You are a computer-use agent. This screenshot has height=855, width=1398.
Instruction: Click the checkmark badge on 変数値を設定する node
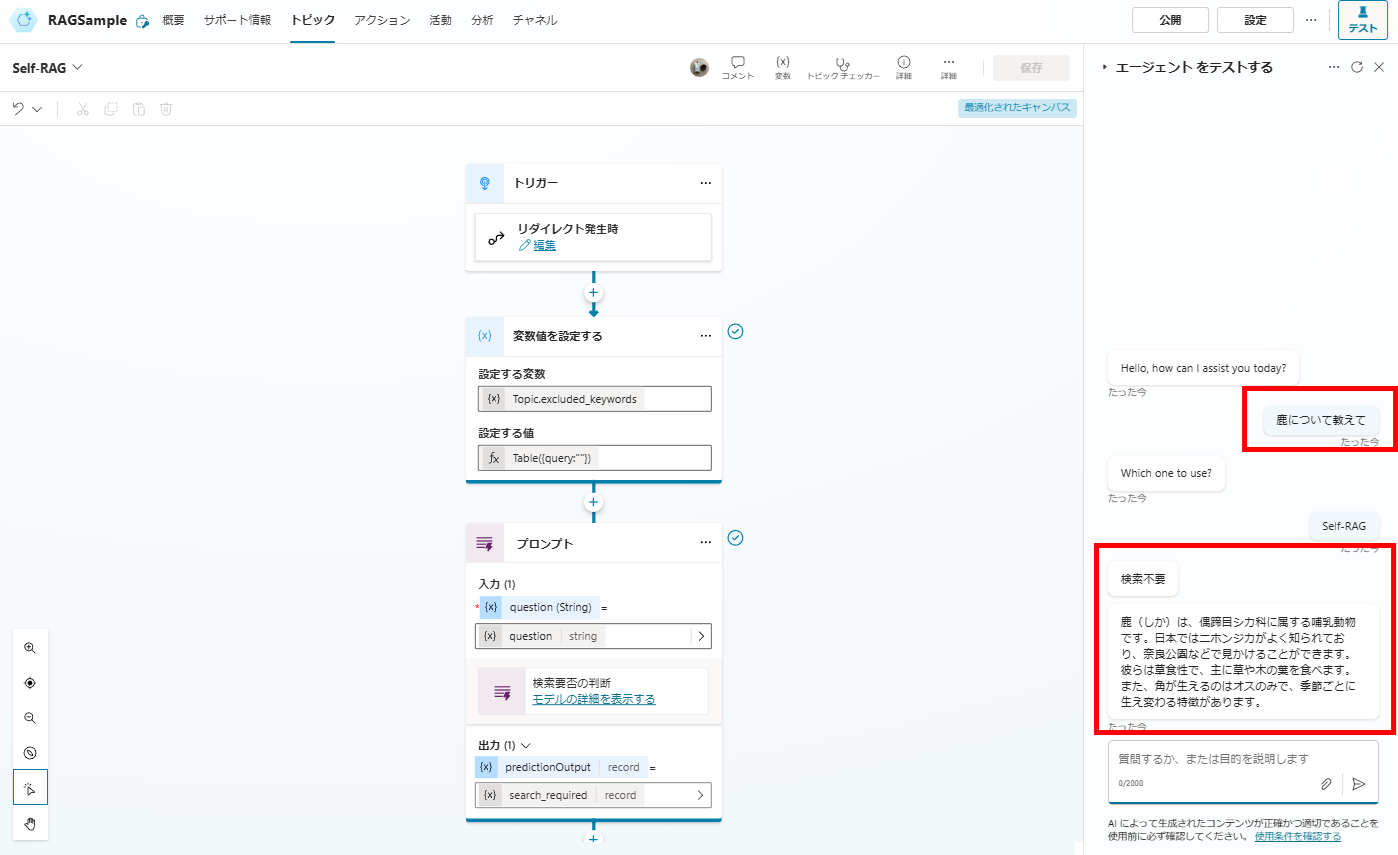tap(736, 331)
